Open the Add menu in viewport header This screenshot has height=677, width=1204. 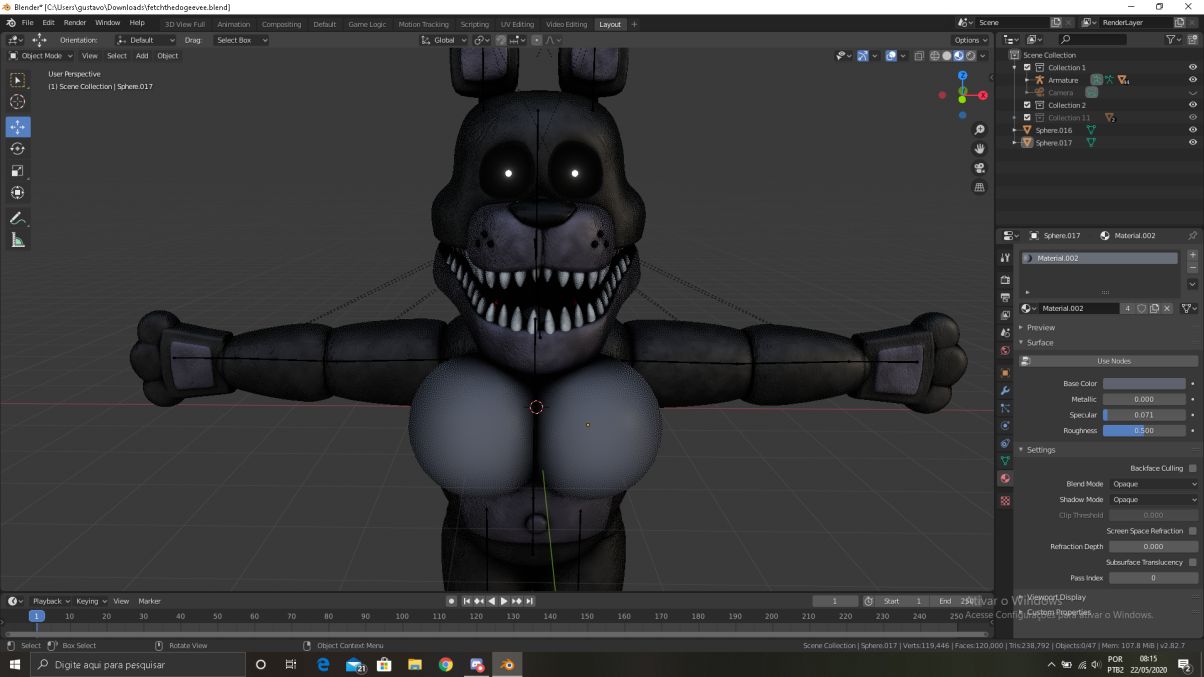pyautogui.click(x=142, y=56)
